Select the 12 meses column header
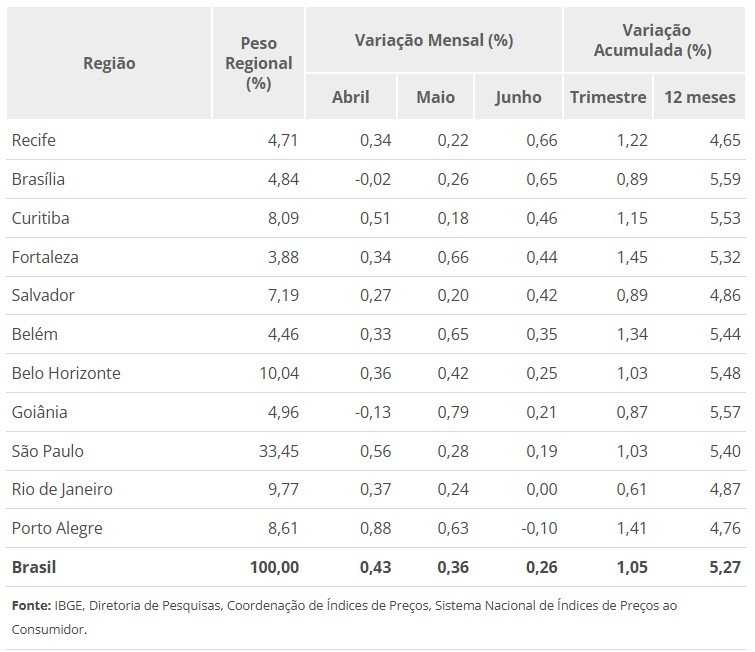This screenshot has width=755, height=652. click(x=700, y=97)
